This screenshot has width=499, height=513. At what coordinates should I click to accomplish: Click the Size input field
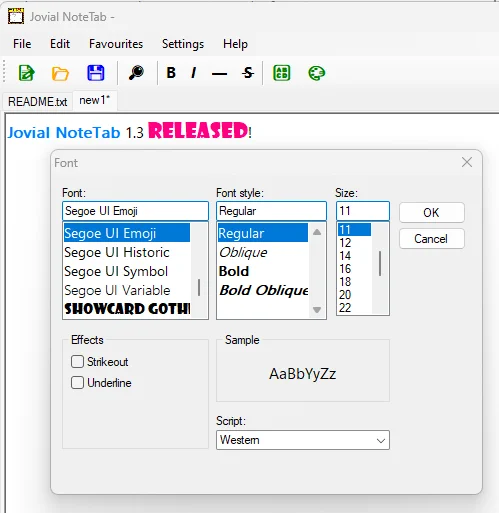363,211
